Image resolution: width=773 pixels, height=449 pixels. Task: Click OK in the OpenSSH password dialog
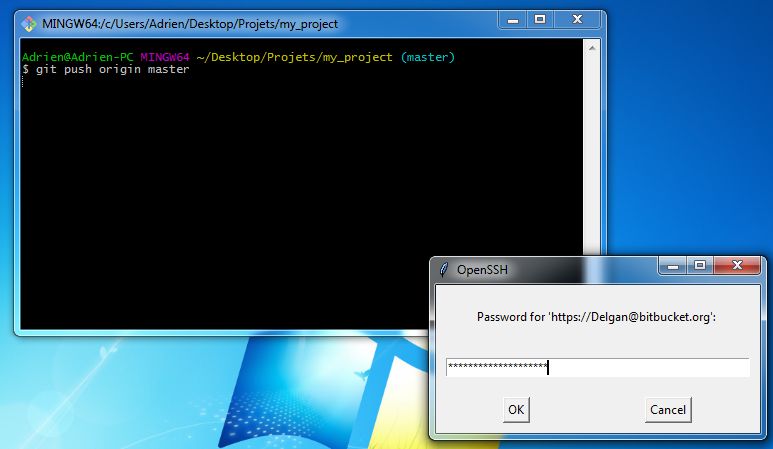[x=516, y=410]
